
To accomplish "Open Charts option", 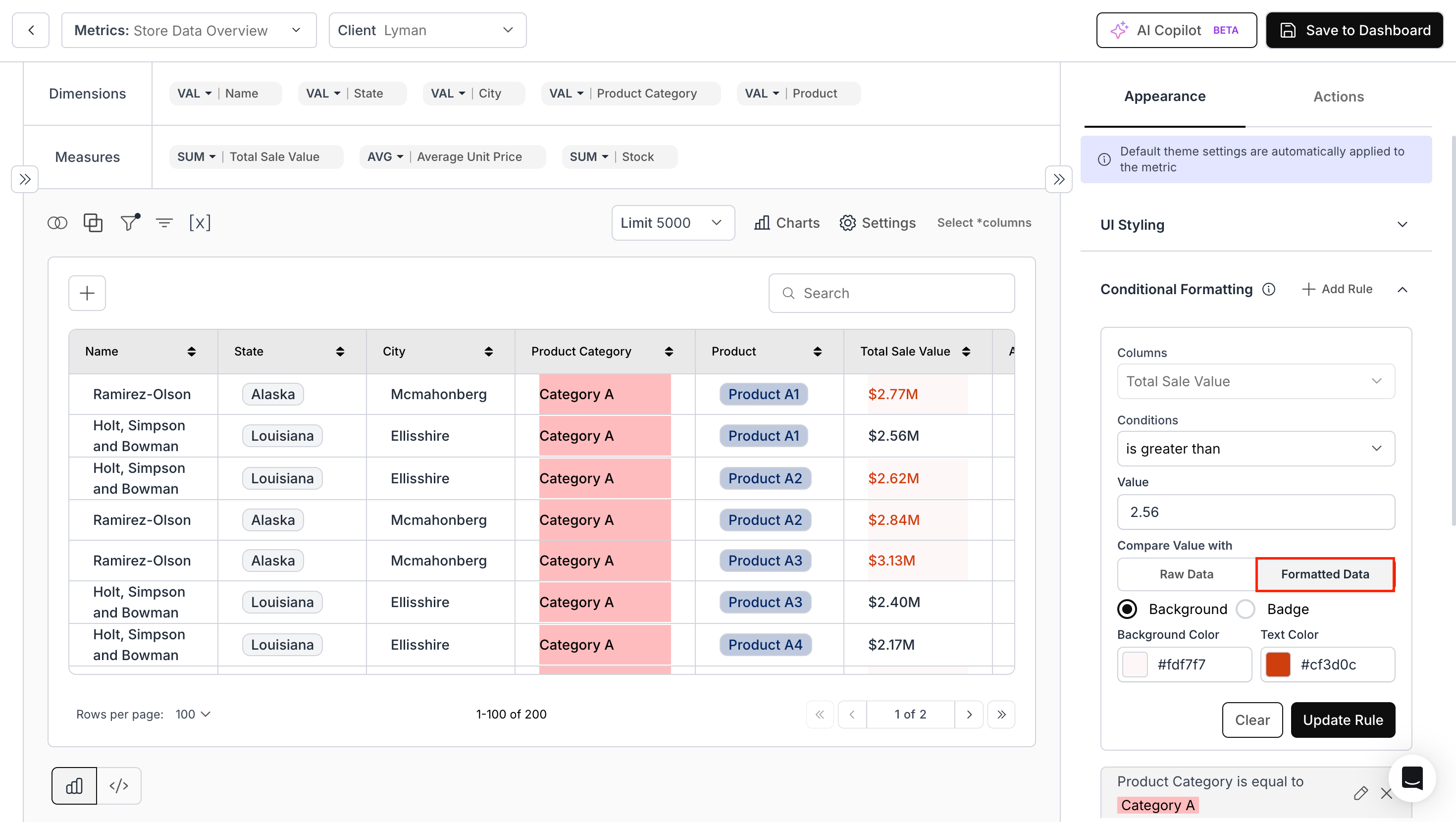I will (x=787, y=223).
